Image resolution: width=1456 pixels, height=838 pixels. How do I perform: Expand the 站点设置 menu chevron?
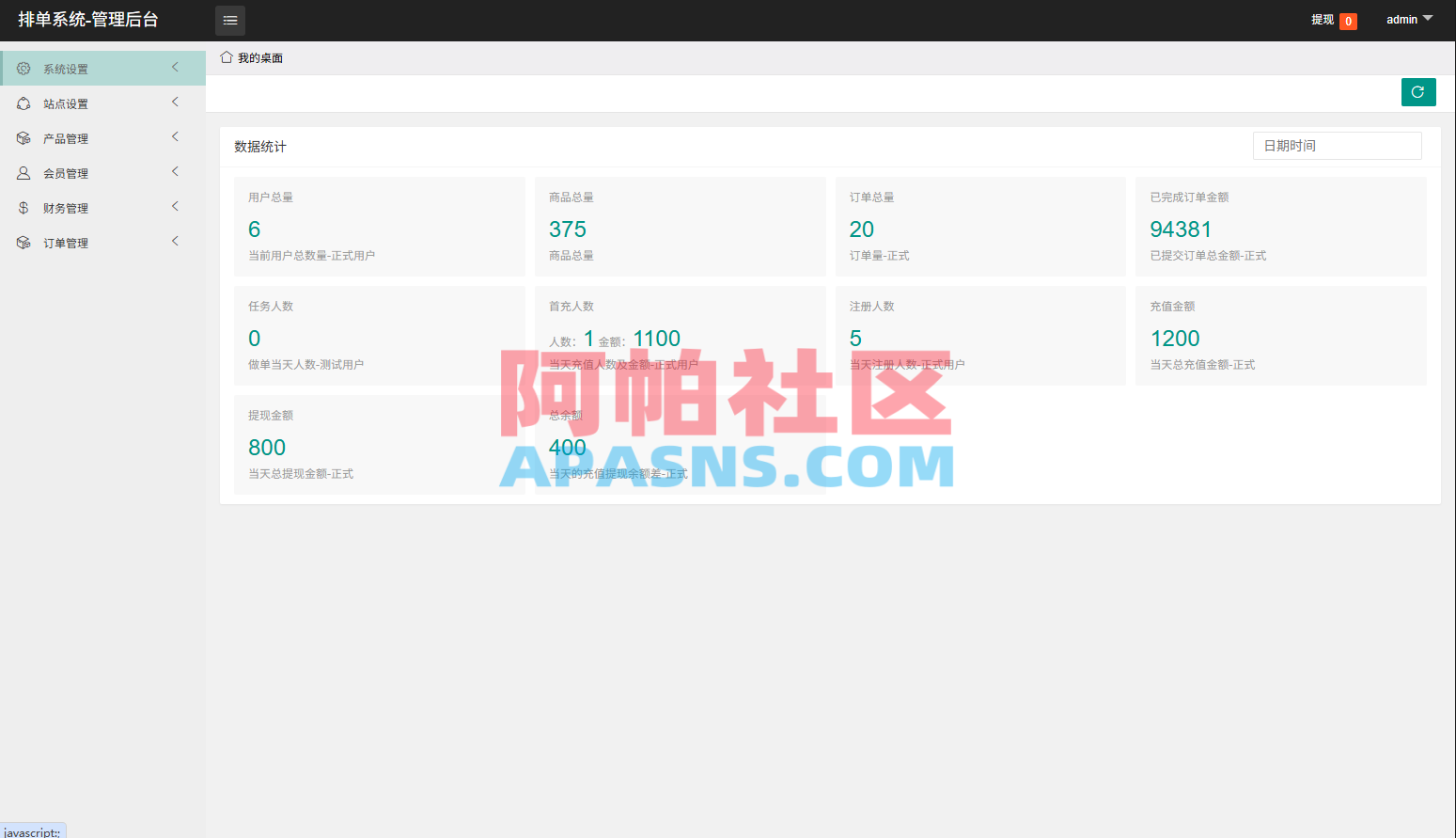click(x=175, y=102)
